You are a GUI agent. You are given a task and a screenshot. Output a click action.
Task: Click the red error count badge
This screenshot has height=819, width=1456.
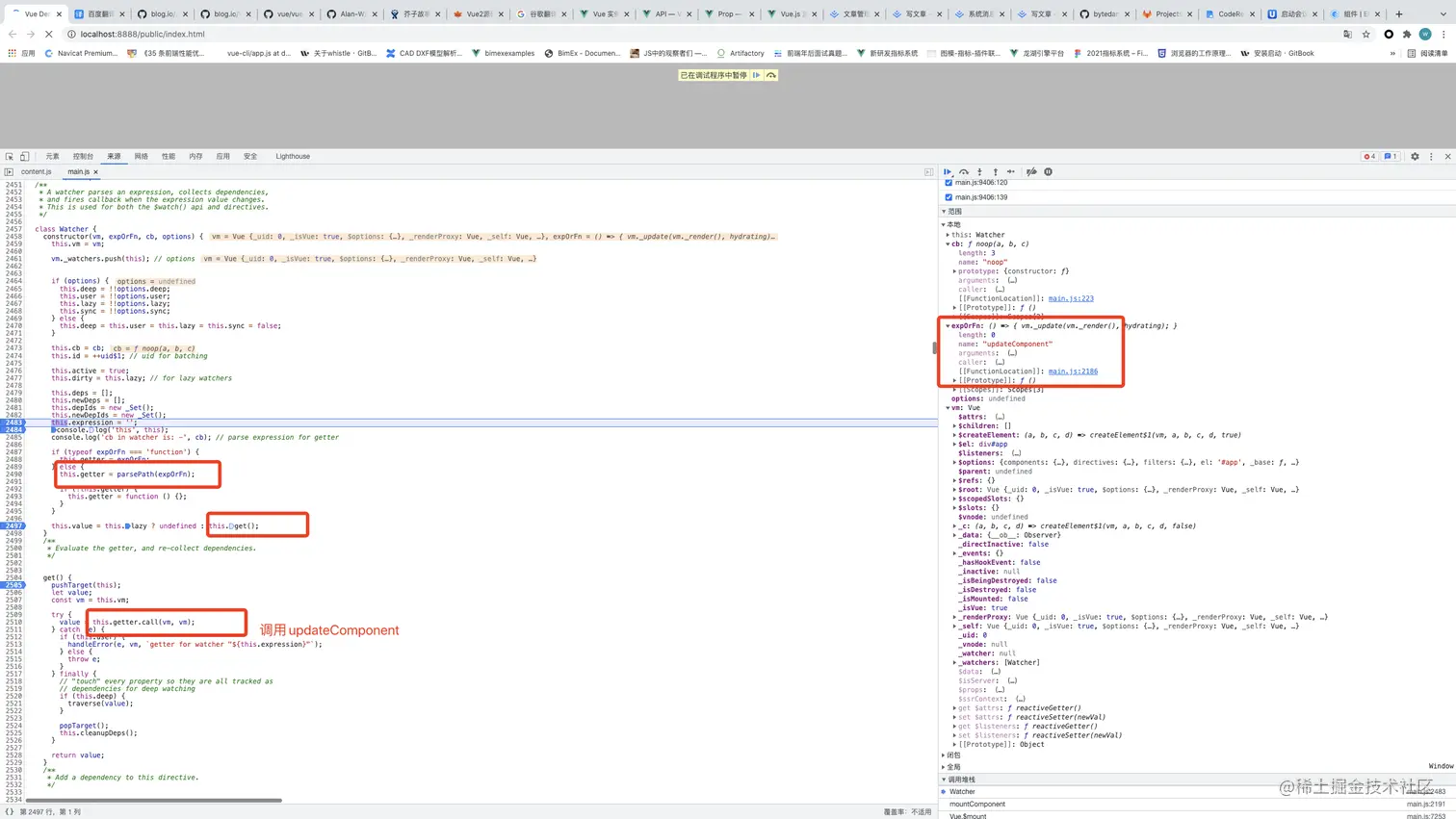(x=1369, y=156)
